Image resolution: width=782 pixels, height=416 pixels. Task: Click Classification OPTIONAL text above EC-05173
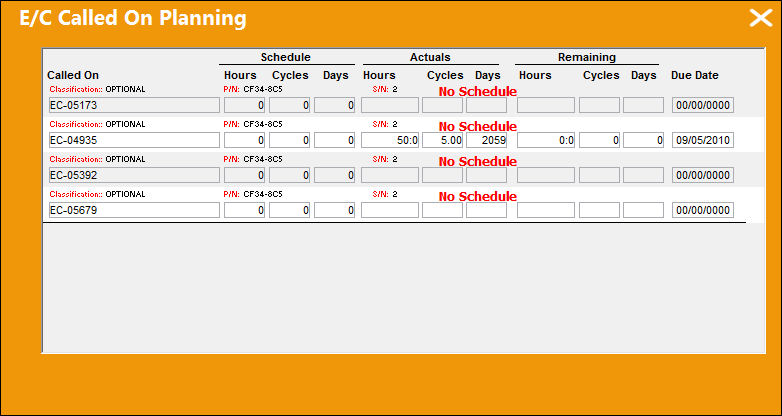pyautogui.click(x=97, y=89)
